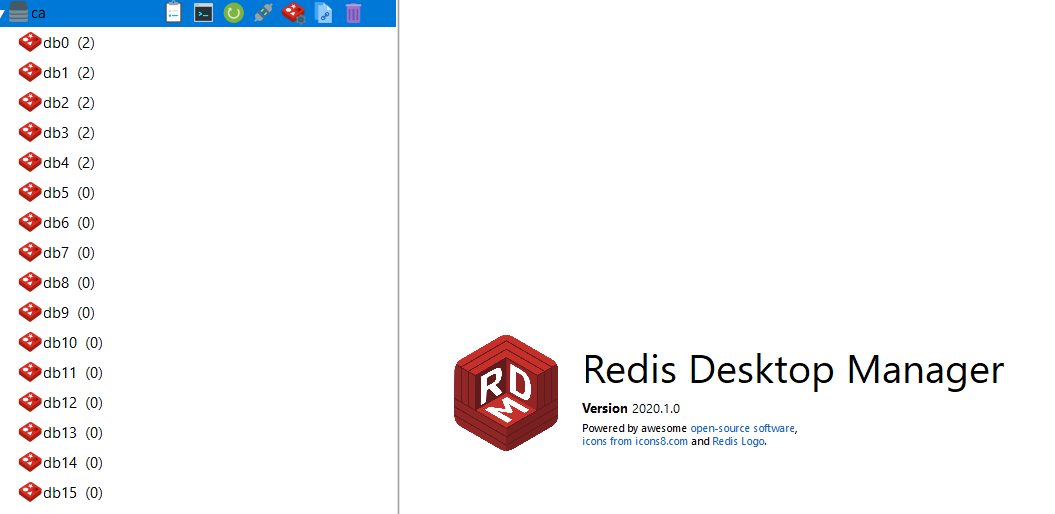The image size is (1055, 514).
Task: Disconnect from server using plug icon
Action: pyautogui.click(x=263, y=13)
